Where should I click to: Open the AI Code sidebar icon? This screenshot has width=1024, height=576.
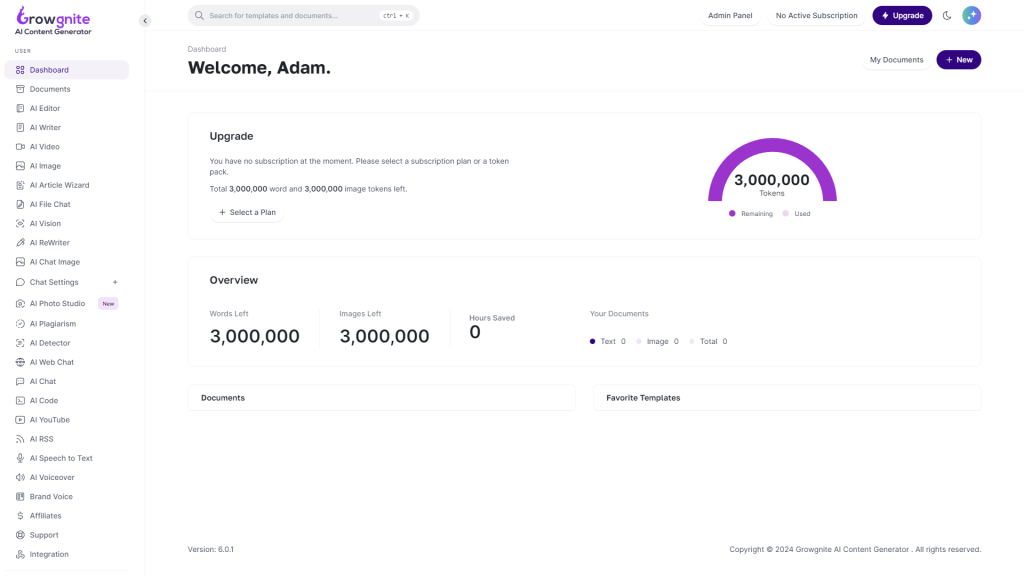(x=20, y=400)
